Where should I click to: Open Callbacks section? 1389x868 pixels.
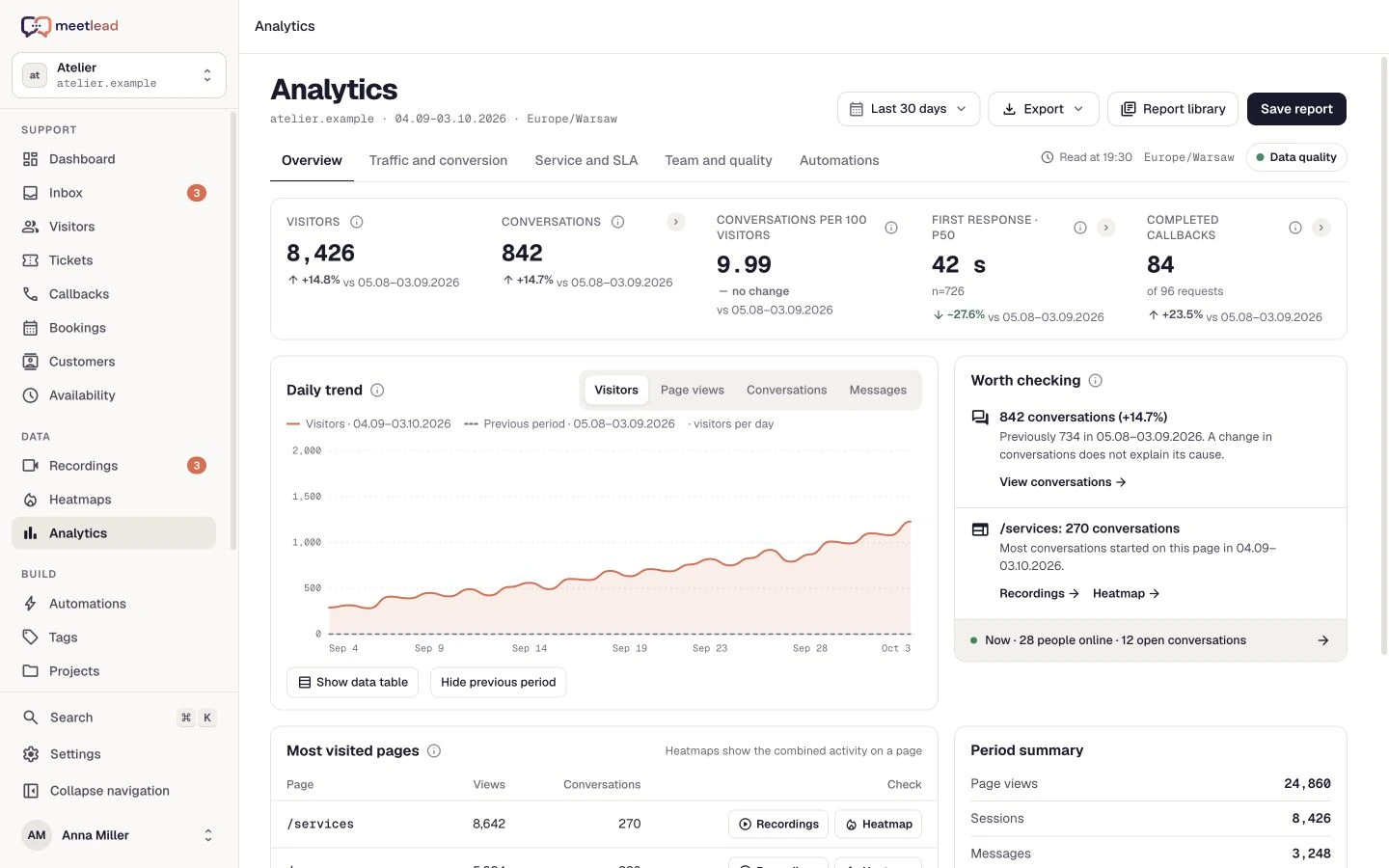pyautogui.click(x=114, y=294)
